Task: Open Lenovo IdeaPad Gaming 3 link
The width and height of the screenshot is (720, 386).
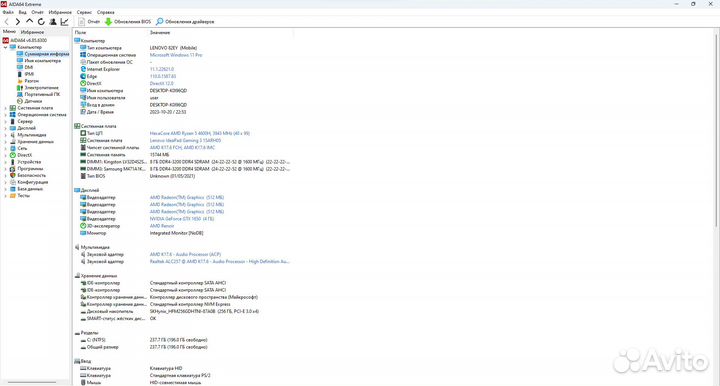Action: (185, 140)
